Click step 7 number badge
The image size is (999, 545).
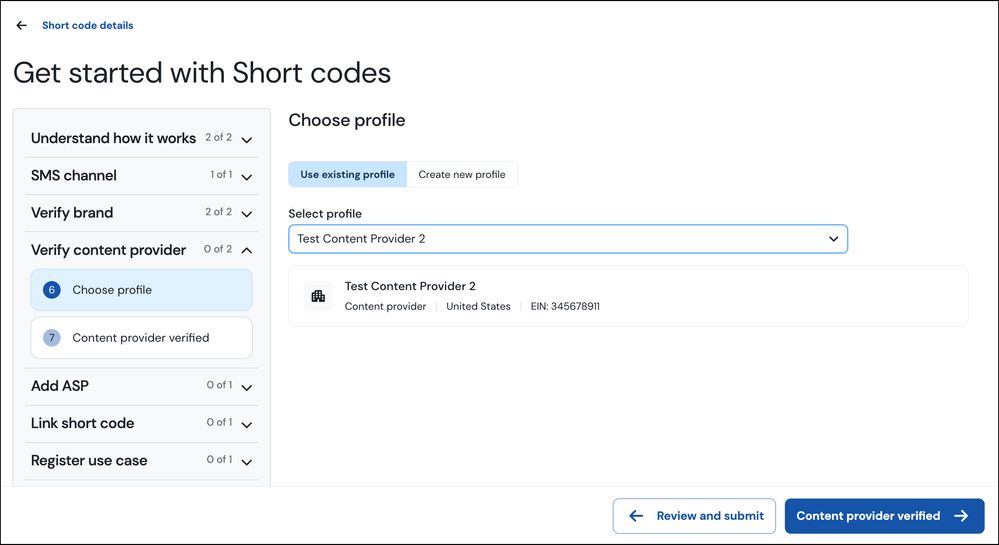click(x=52, y=338)
